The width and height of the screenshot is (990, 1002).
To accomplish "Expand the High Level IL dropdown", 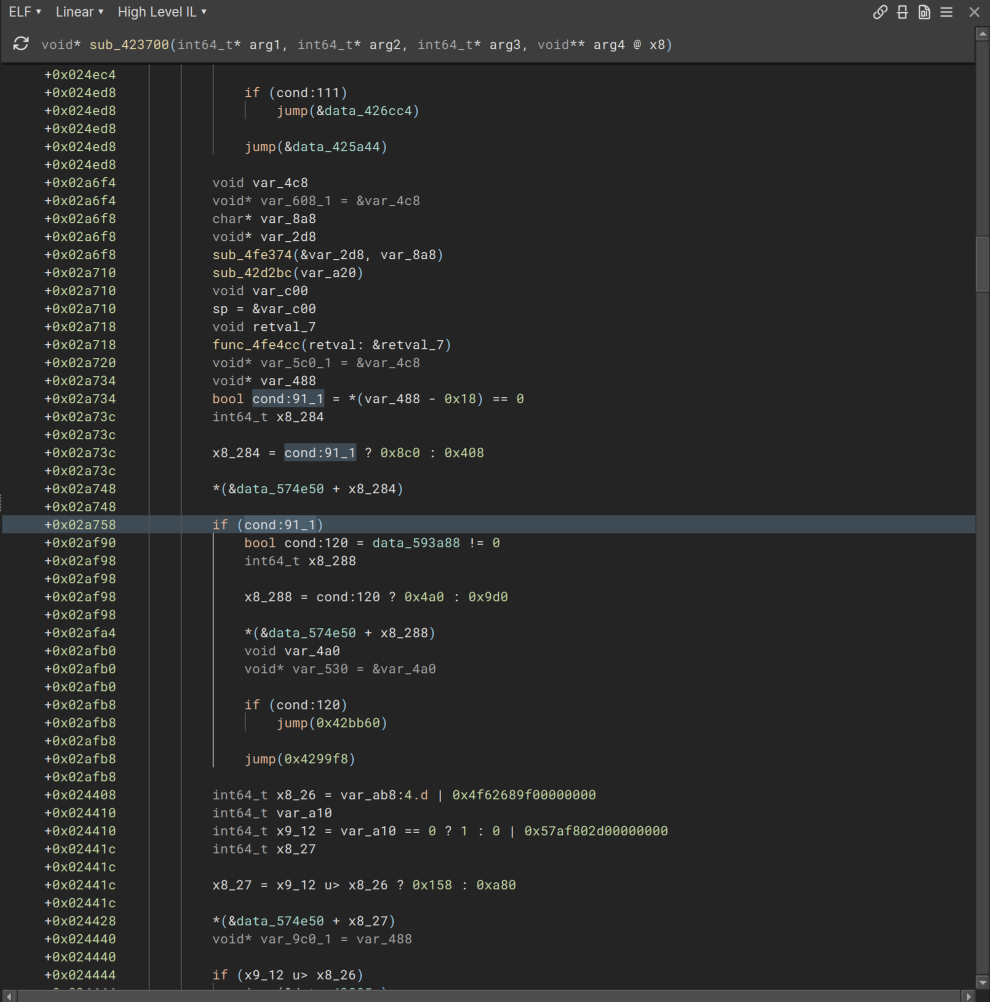I will point(162,12).
